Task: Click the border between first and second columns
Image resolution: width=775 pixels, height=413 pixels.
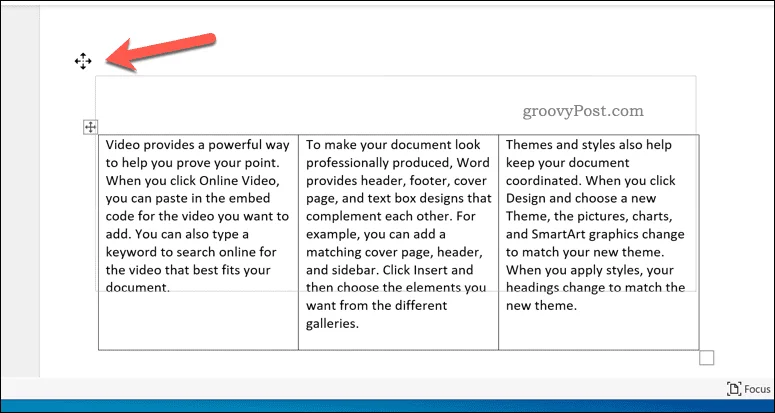Action: [299, 242]
